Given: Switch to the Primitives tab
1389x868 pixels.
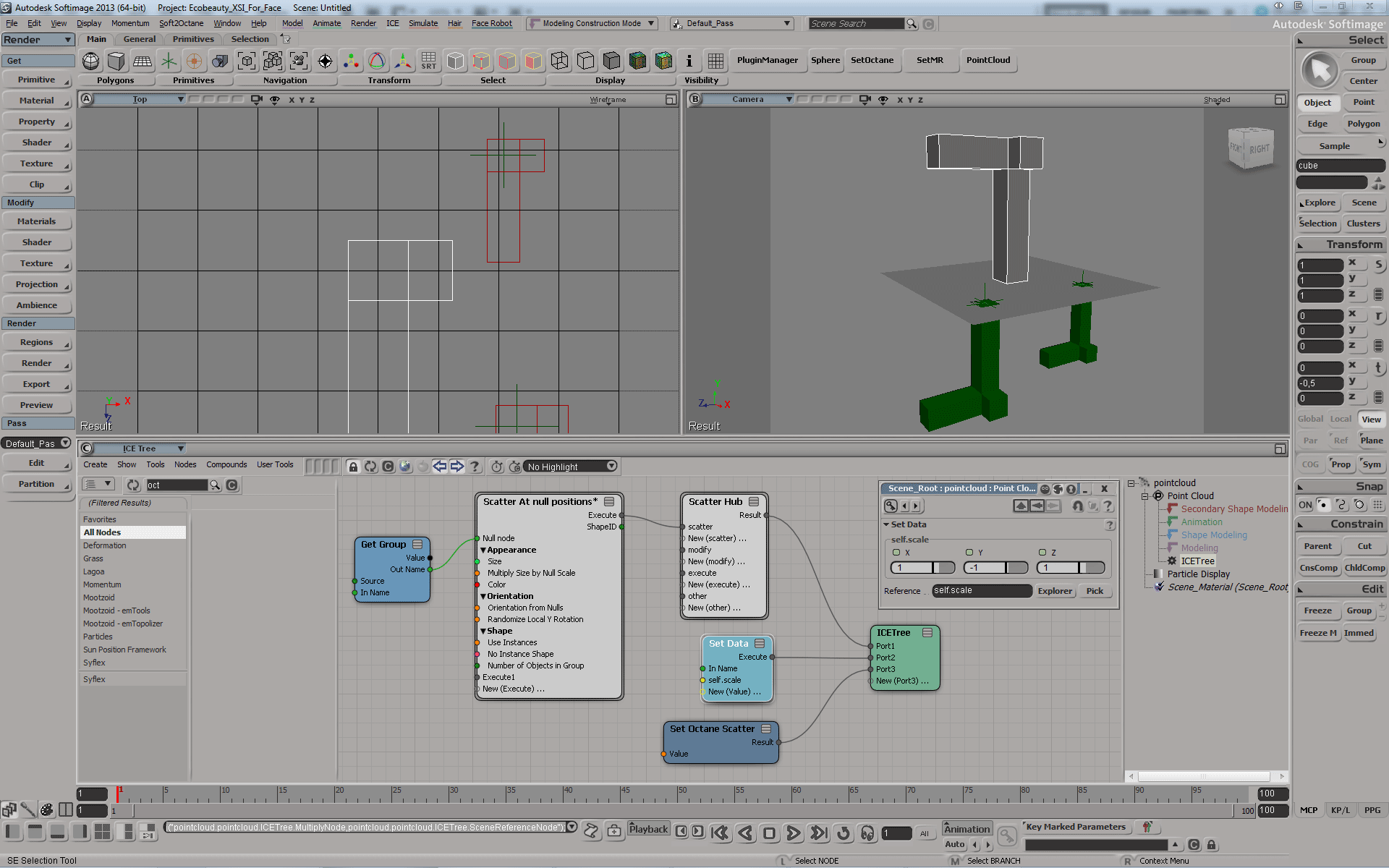Looking at the screenshot, I should [192, 39].
